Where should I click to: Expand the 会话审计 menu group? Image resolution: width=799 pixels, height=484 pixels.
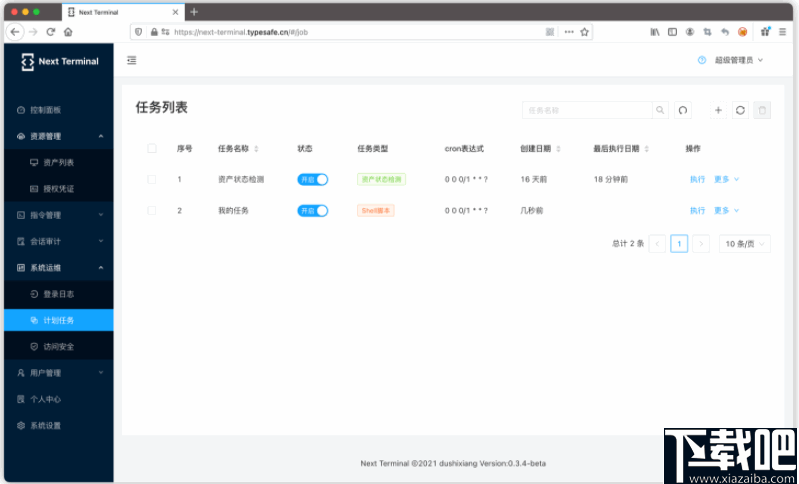tap(59, 241)
